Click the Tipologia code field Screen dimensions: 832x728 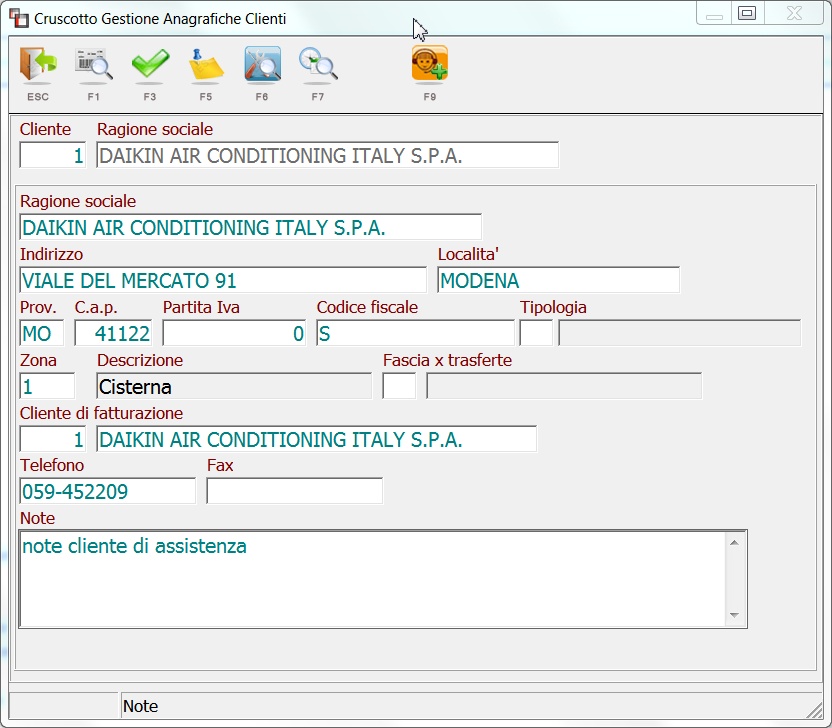point(536,333)
